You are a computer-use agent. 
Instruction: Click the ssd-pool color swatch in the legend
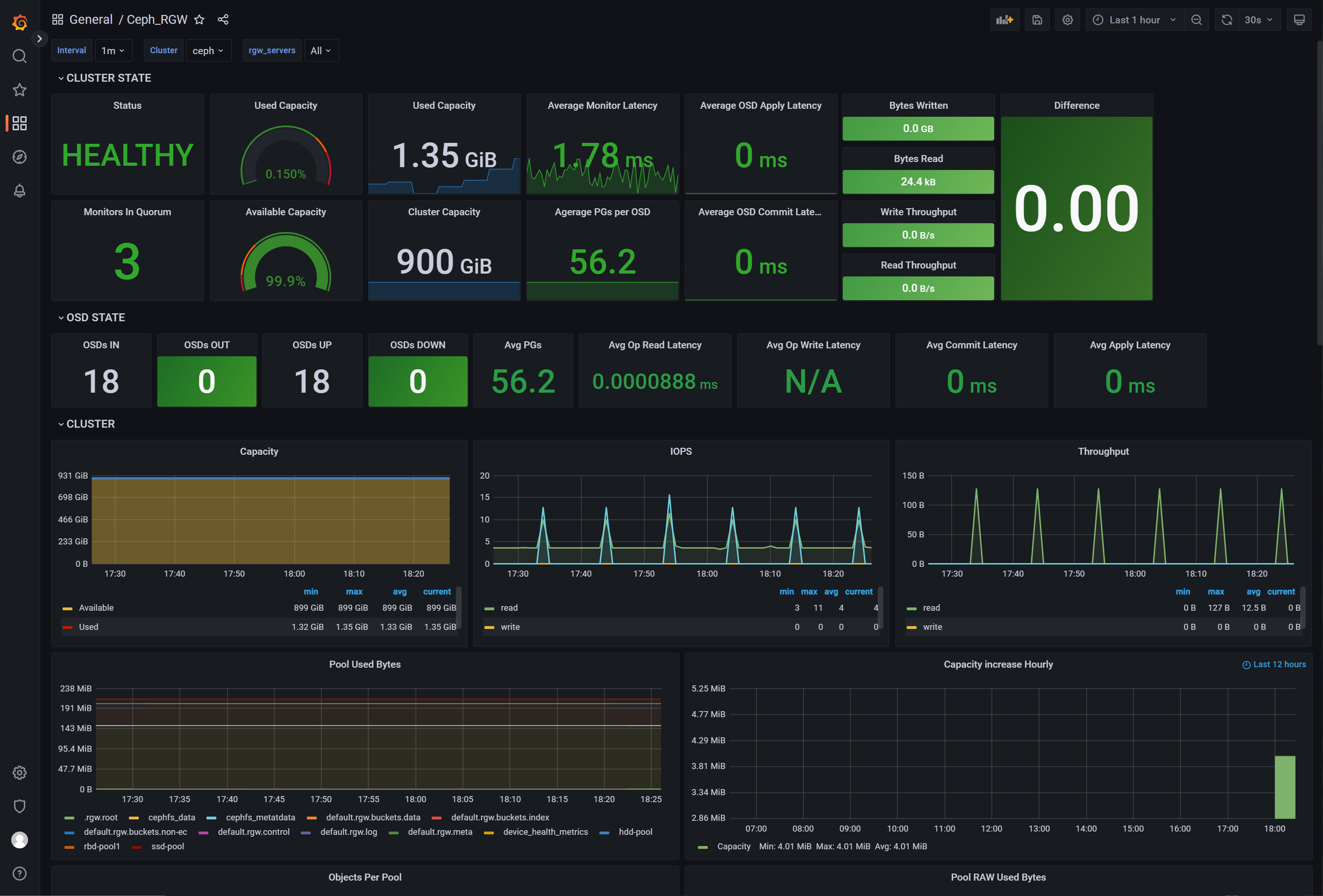coord(136,847)
